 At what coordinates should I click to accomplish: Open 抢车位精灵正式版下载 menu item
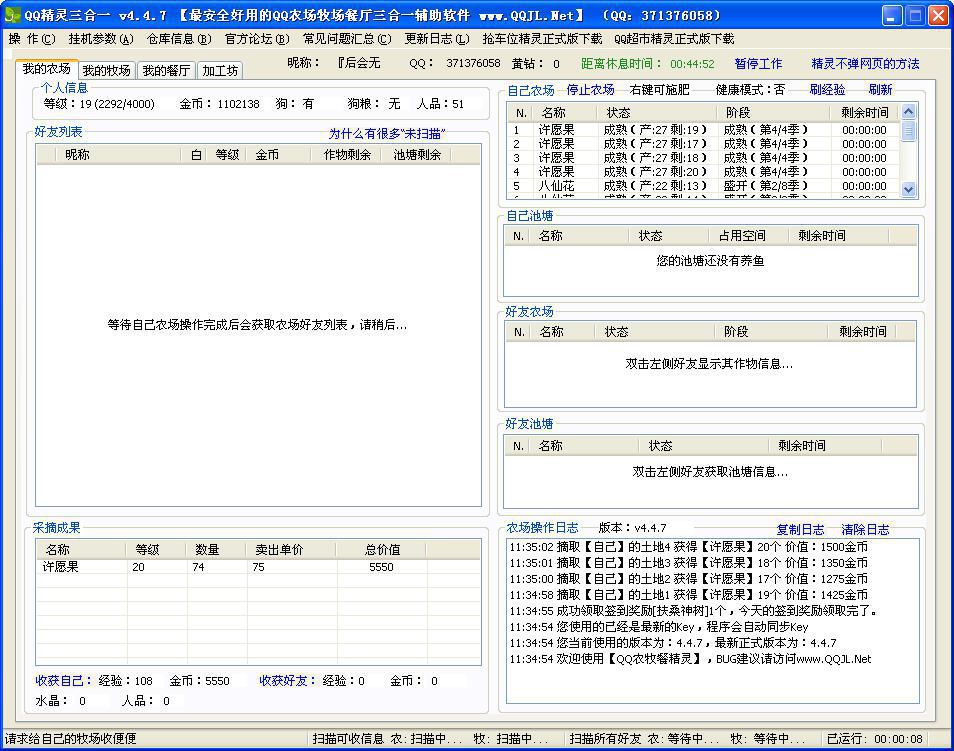542,39
